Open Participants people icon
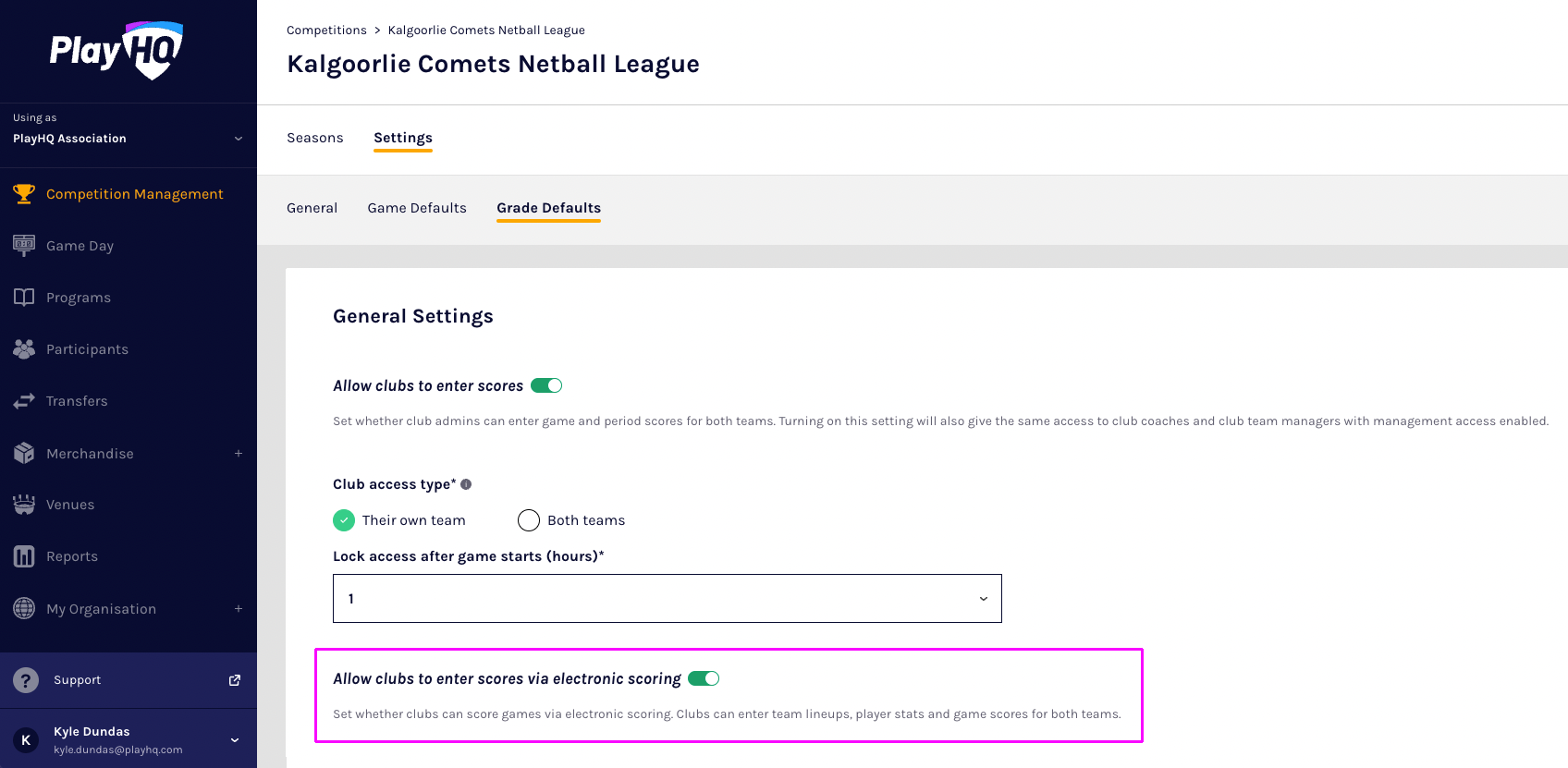Image resolution: width=1568 pixels, height=768 pixels. [24, 349]
